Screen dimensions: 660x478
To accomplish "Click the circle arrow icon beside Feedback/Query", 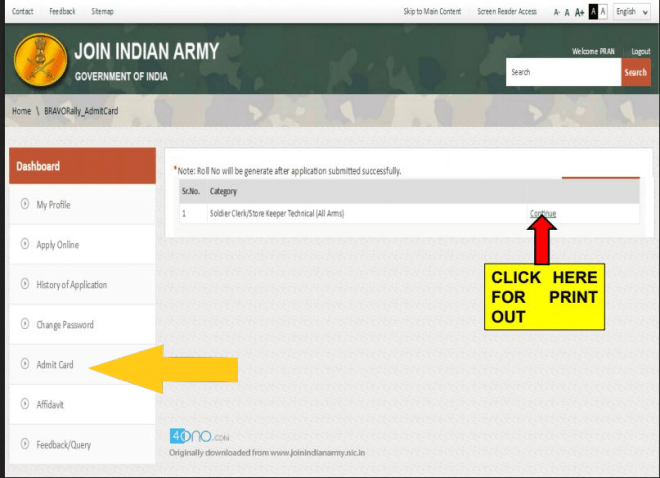I will (x=25, y=444).
